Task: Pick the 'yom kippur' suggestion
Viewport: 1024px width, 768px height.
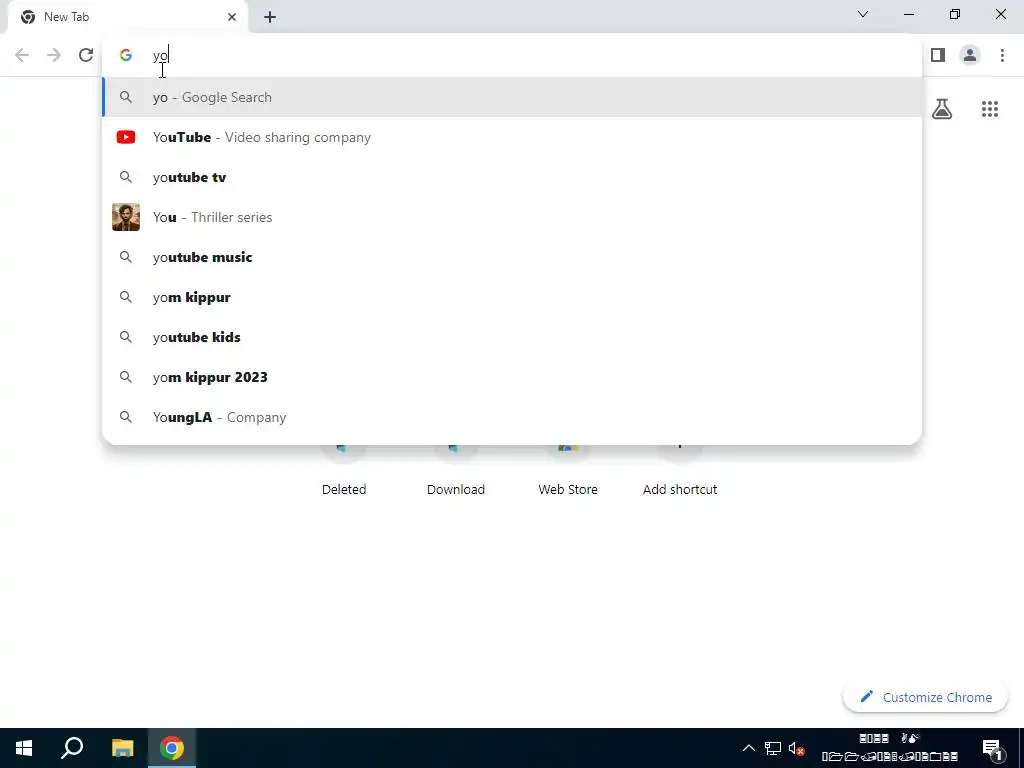Action: [x=512, y=297]
